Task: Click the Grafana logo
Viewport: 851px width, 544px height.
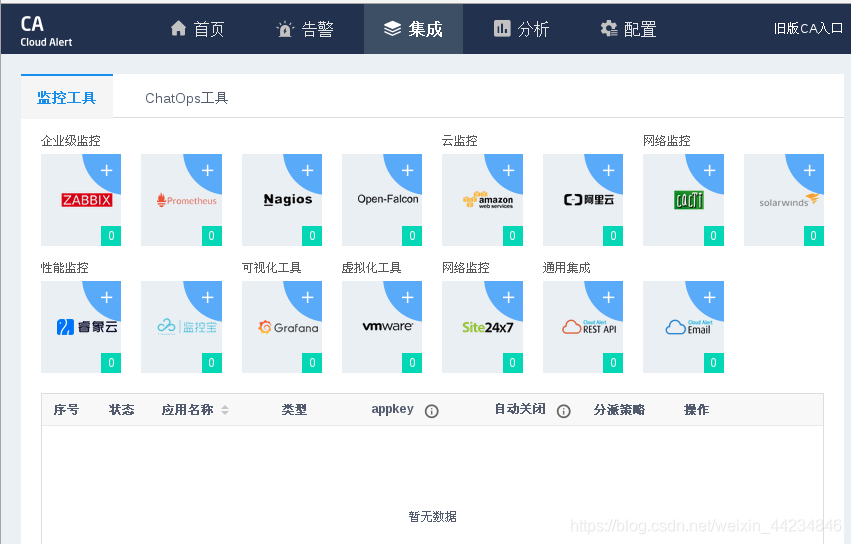Action: pos(288,327)
